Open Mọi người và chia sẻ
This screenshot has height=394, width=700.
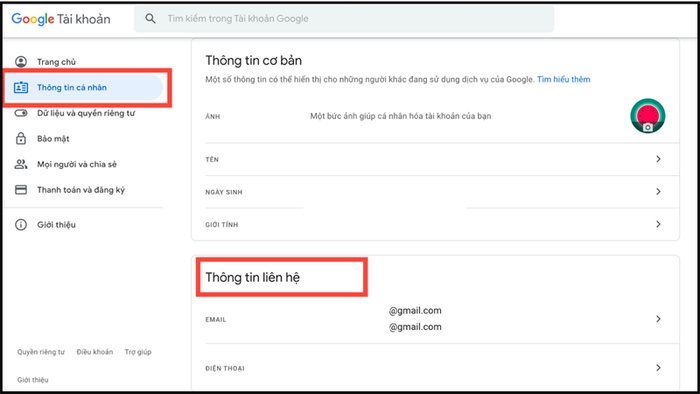pos(77,164)
